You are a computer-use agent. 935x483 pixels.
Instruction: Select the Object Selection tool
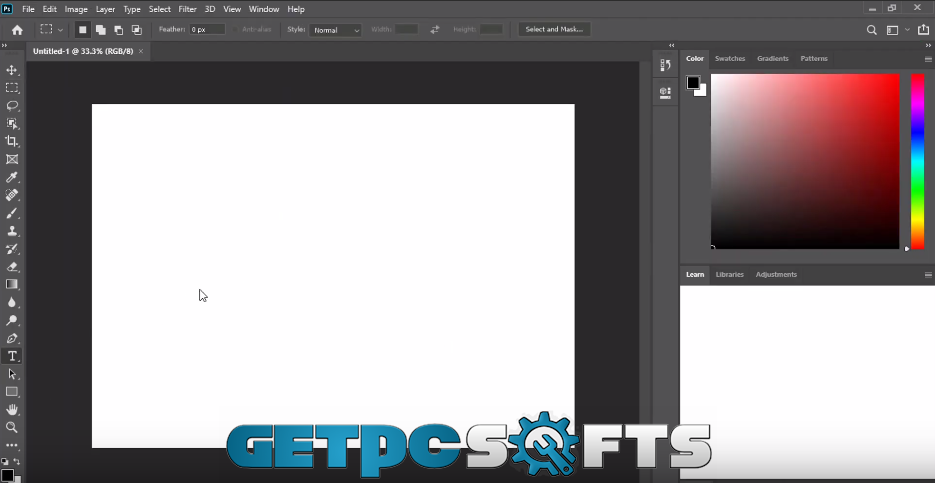pyautogui.click(x=11, y=123)
